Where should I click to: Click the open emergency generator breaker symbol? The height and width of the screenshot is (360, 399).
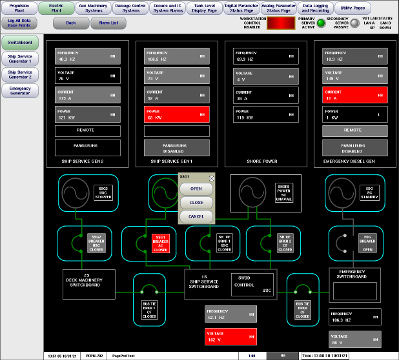click(342, 243)
